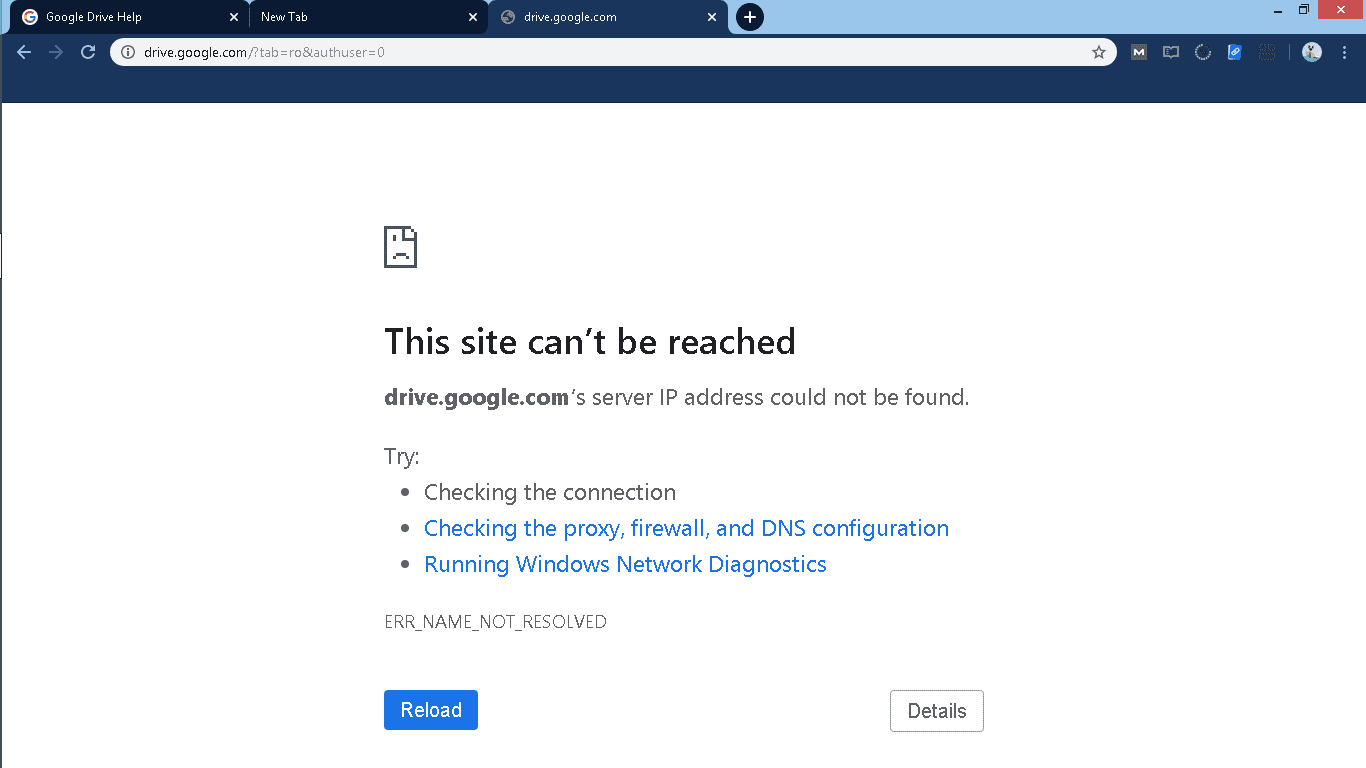Minimize the Chrome window
The width and height of the screenshot is (1366, 768).
tap(1278, 10)
